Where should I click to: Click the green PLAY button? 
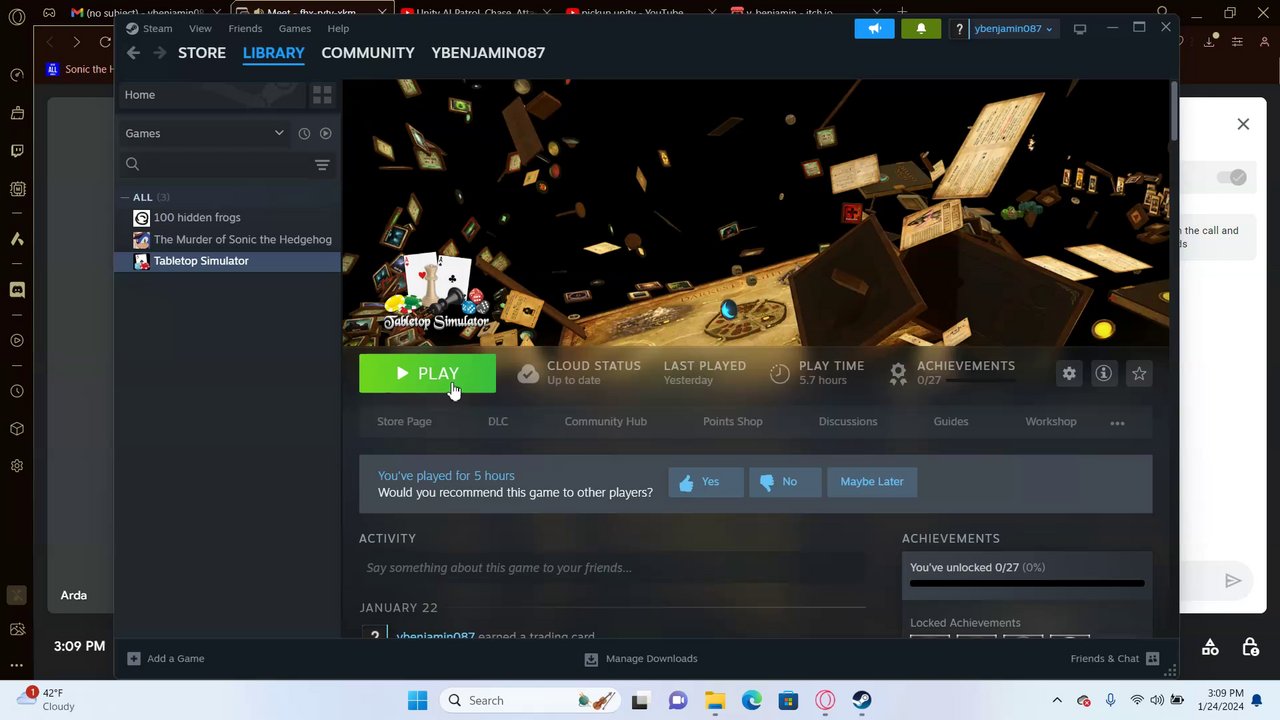[427, 373]
